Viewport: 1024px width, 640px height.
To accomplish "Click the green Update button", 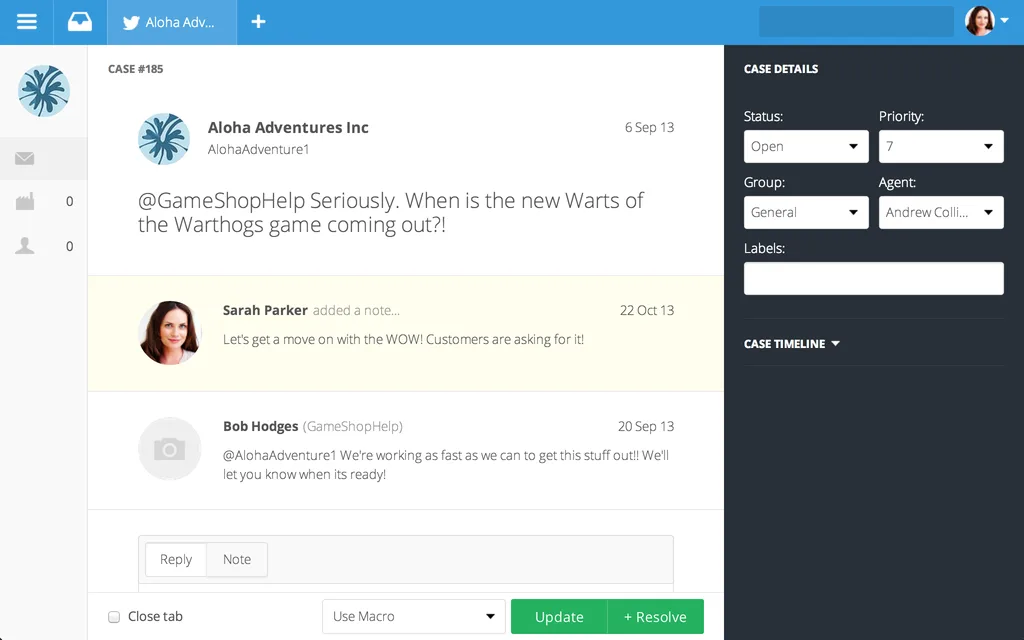I will coord(559,616).
